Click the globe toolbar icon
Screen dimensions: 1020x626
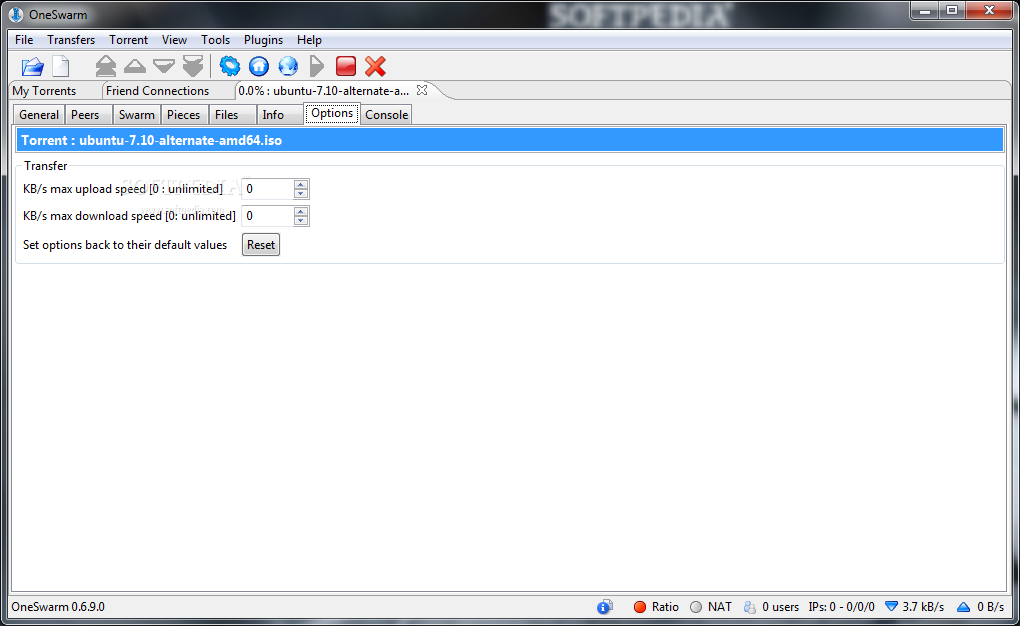pyautogui.click(x=288, y=66)
